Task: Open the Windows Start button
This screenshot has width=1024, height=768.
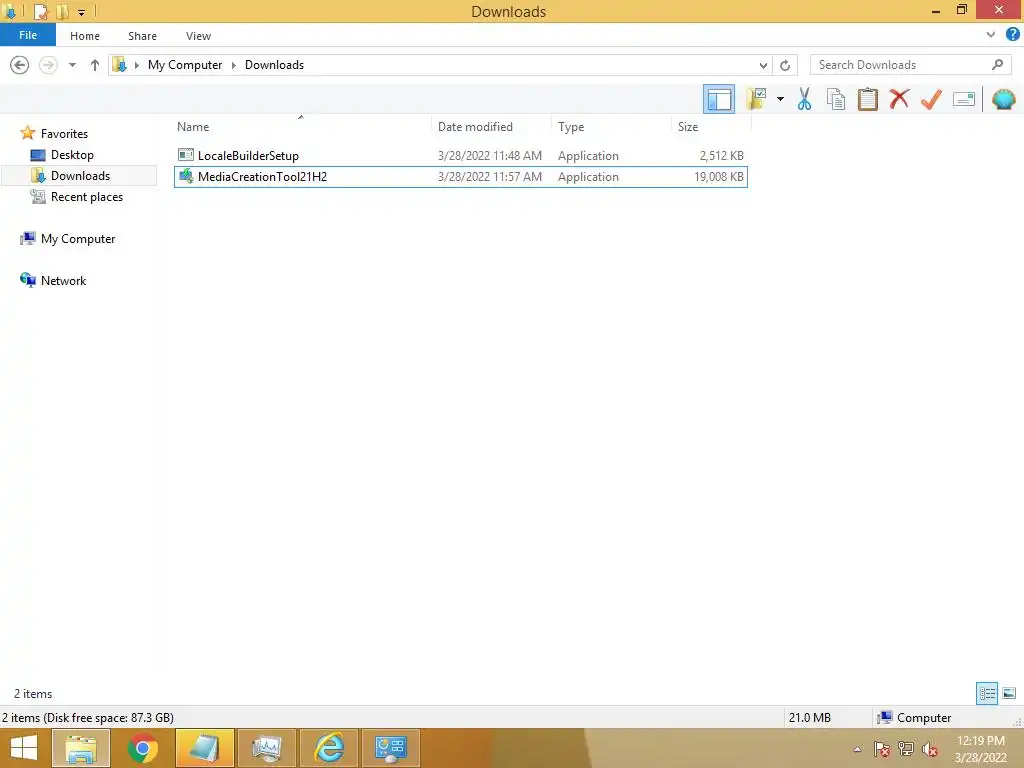Action: click(24, 748)
